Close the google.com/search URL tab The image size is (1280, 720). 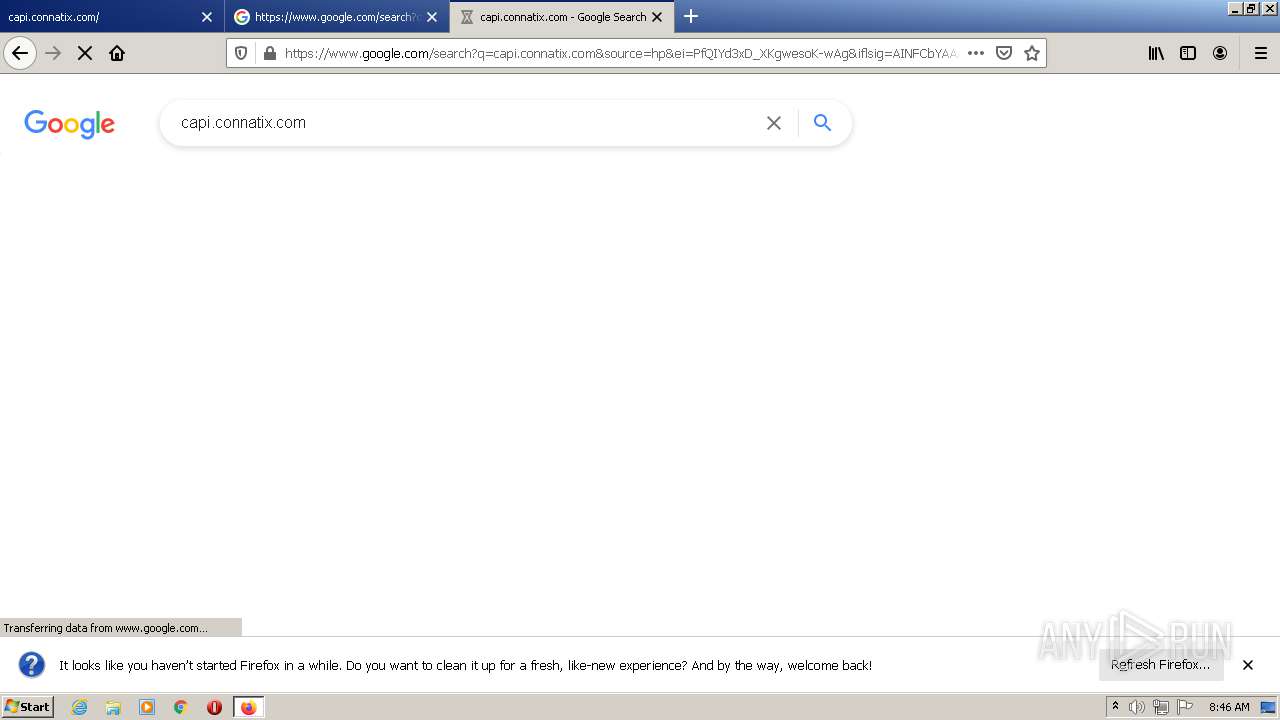[x=432, y=17]
